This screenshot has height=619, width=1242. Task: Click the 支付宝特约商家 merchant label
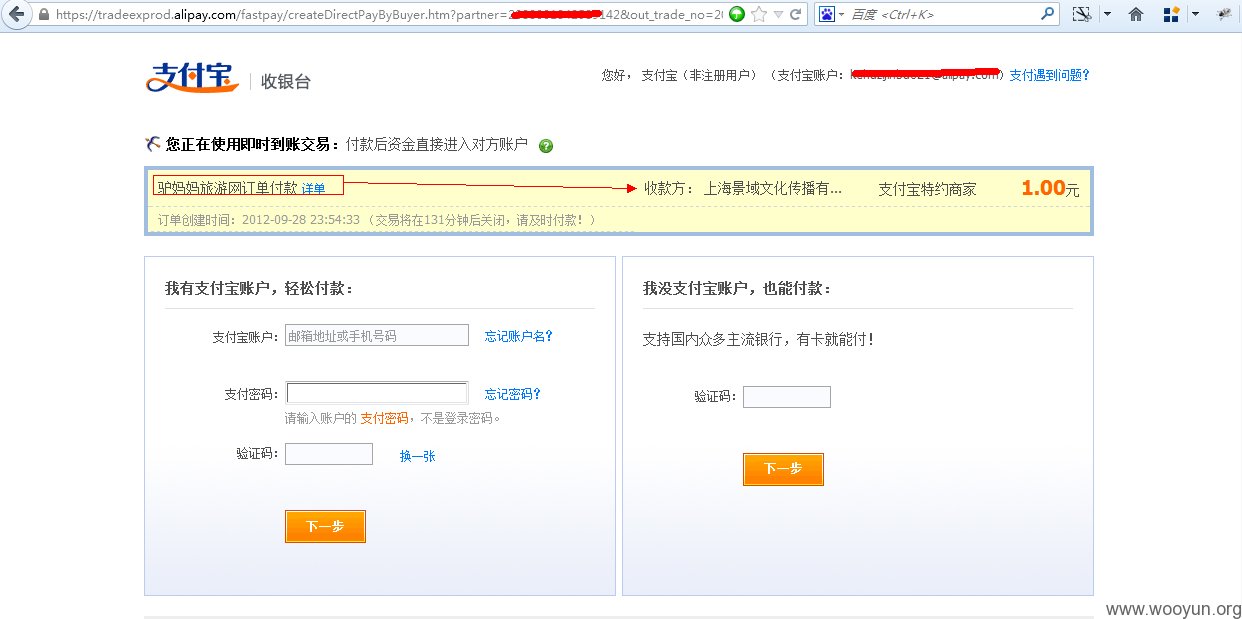point(927,189)
